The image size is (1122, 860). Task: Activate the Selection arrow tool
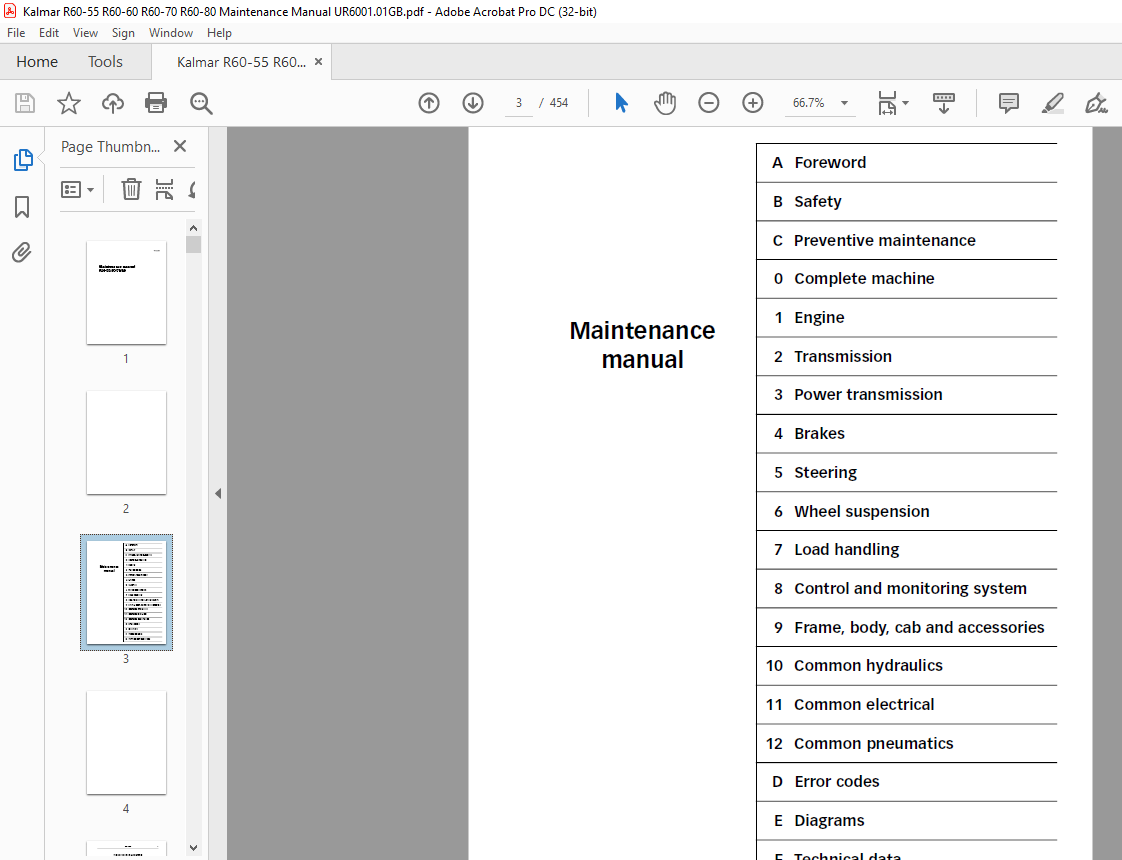[621, 103]
